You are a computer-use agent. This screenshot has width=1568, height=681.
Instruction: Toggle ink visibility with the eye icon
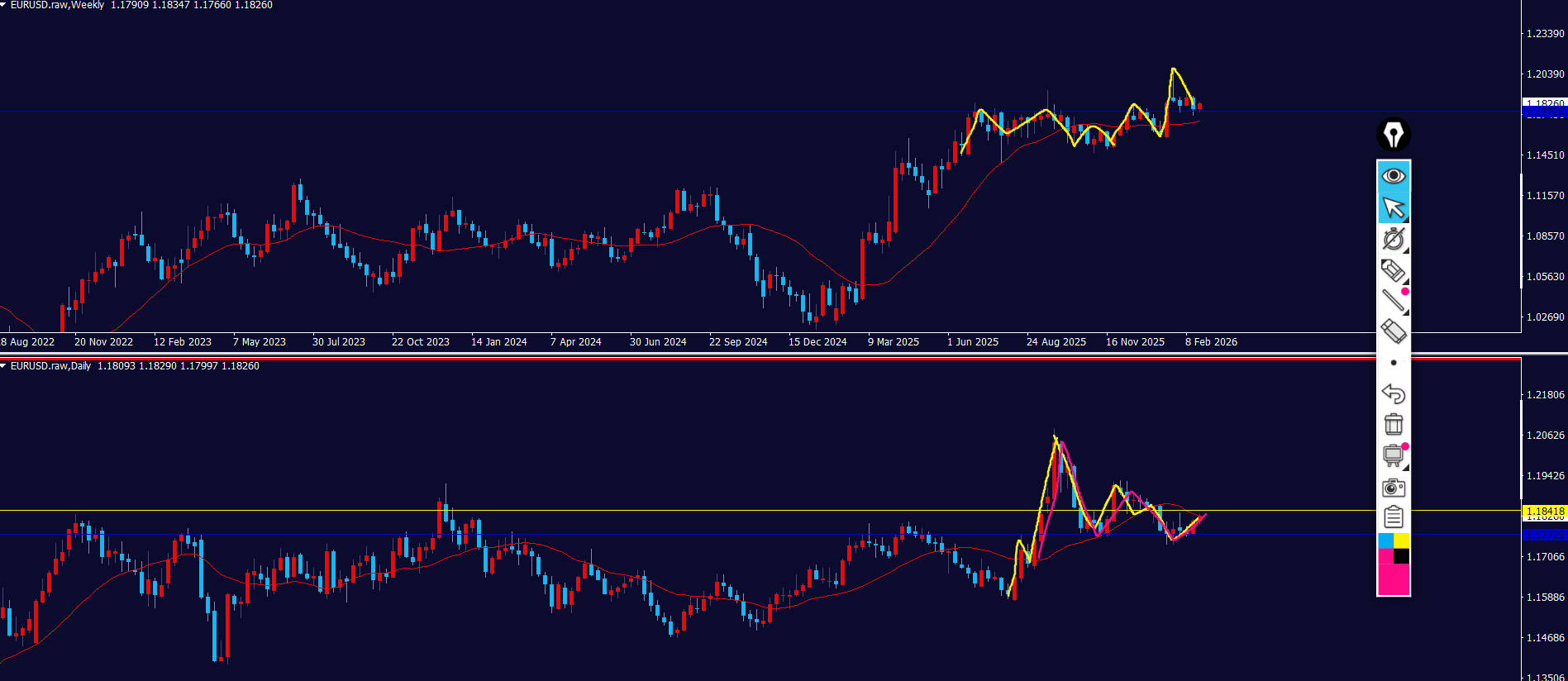(1393, 176)
